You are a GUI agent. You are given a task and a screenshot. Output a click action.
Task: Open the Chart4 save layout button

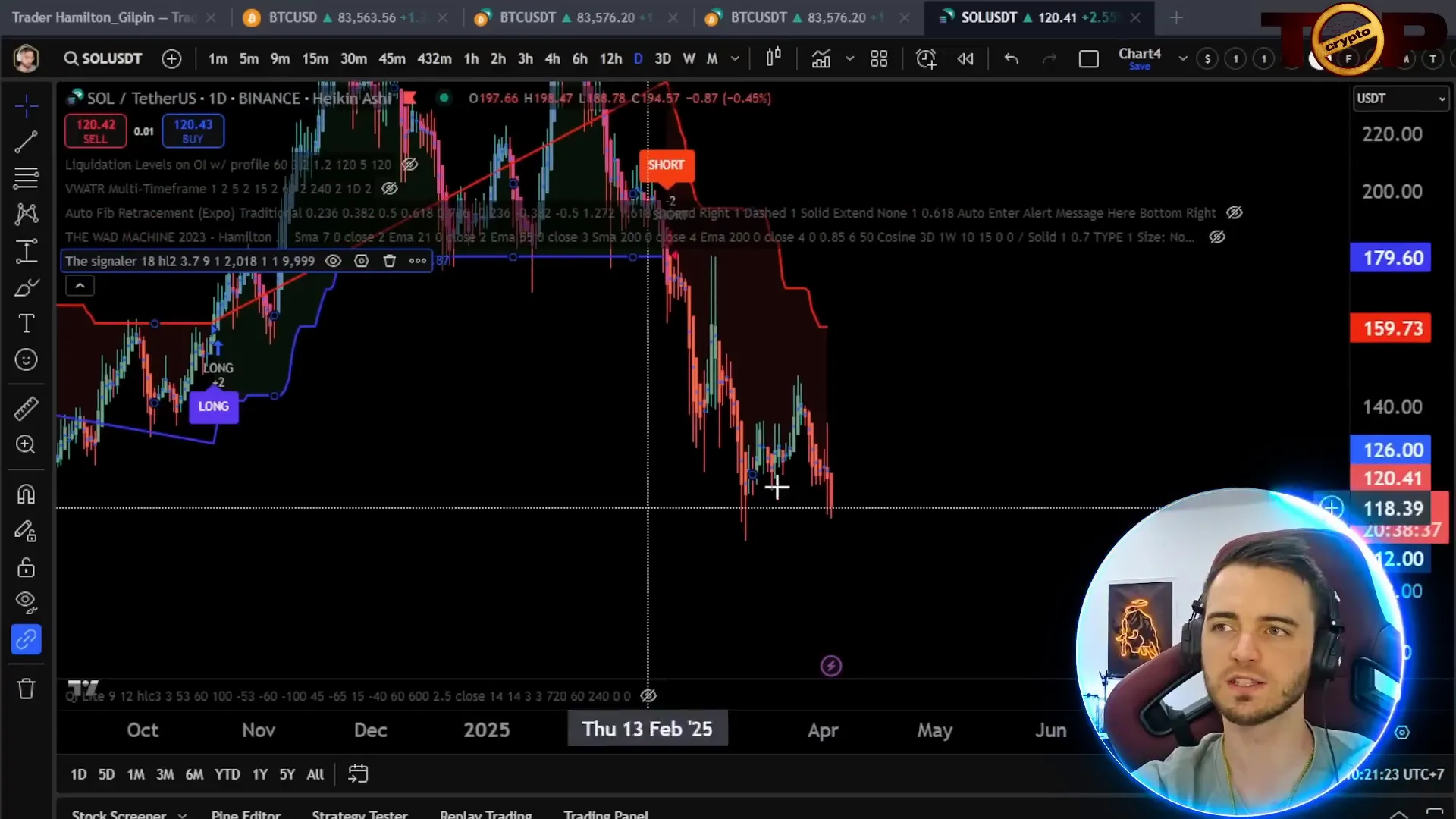tap(1139, 58)
